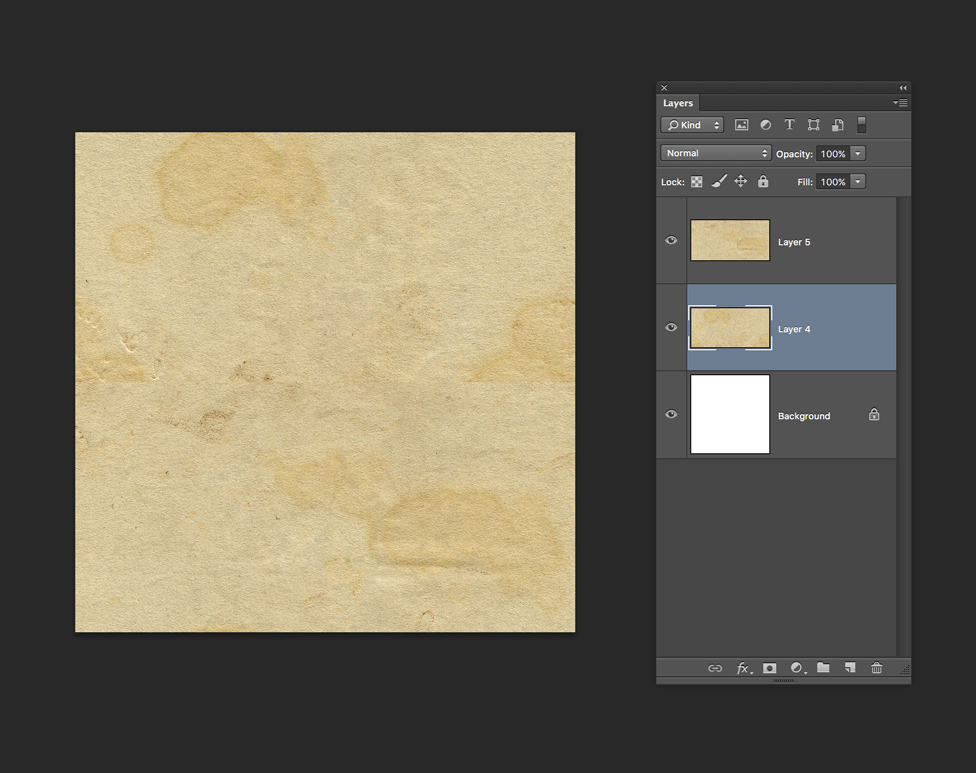The image size is (976, 773).
Task: Lock image pixels brush icon
Action: click(x=719, y=181)
